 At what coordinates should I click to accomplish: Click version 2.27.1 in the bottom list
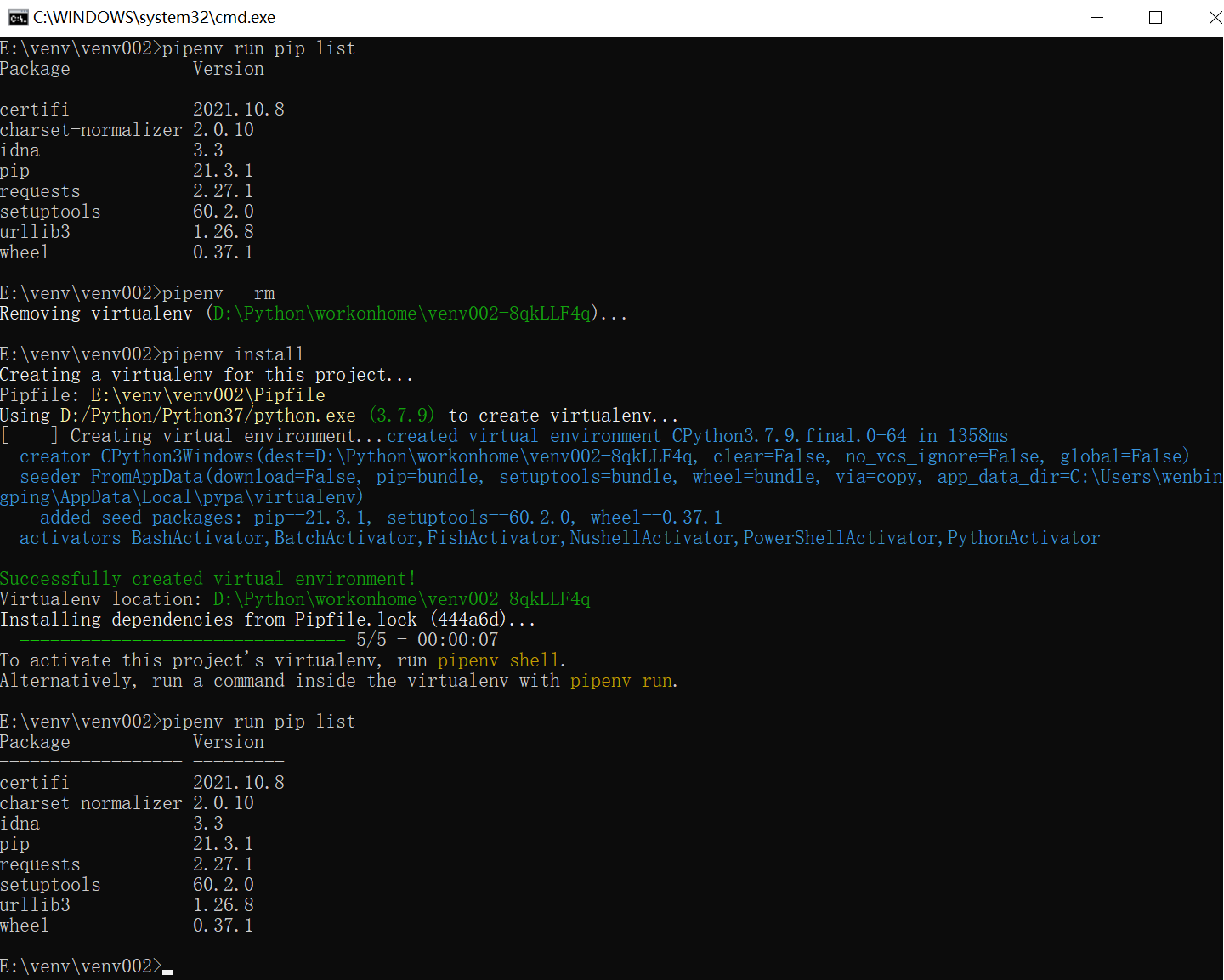pyautogui.click(x=224, y=864)
